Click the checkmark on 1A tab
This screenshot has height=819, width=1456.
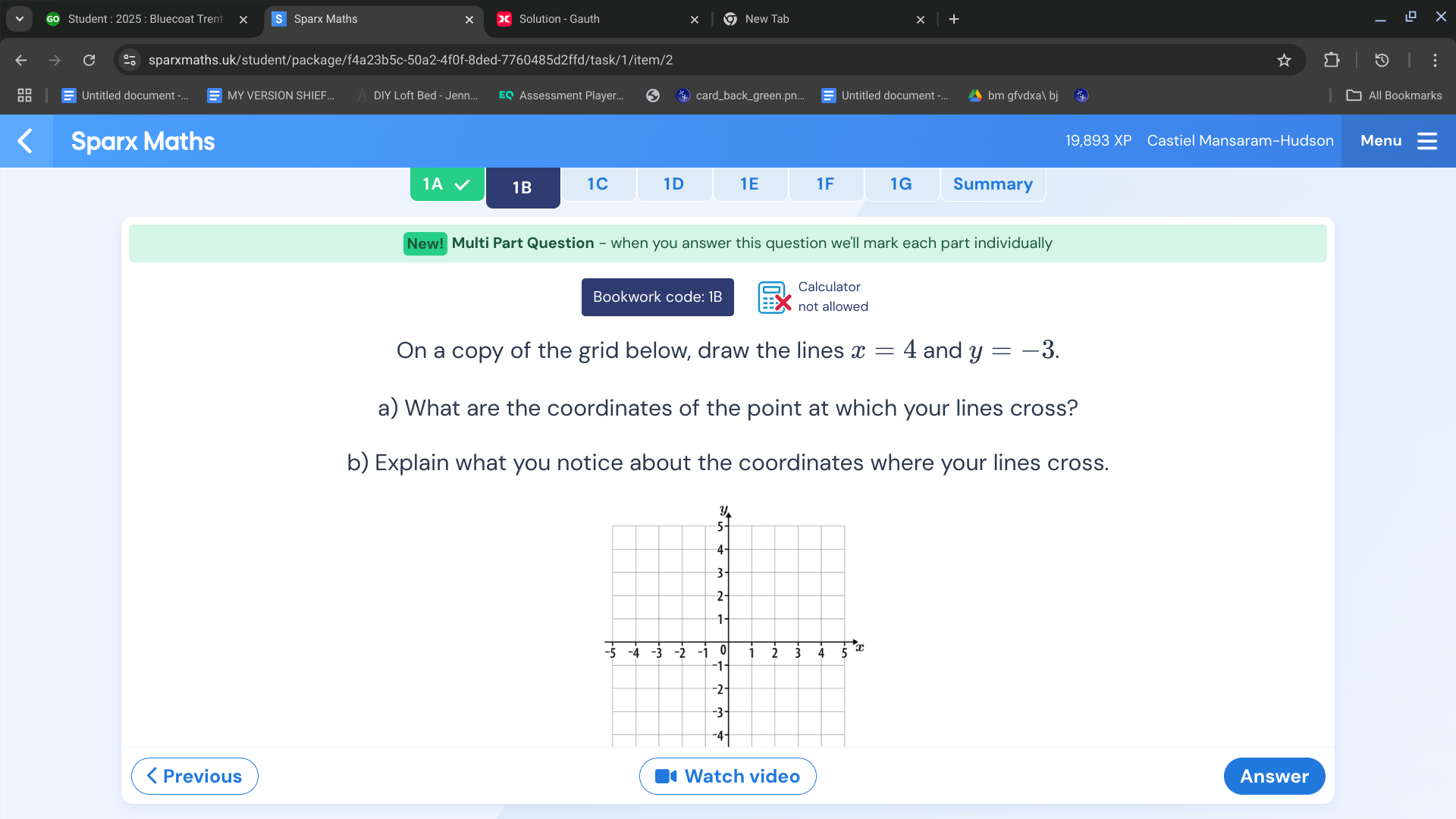(x=462, y=185)
